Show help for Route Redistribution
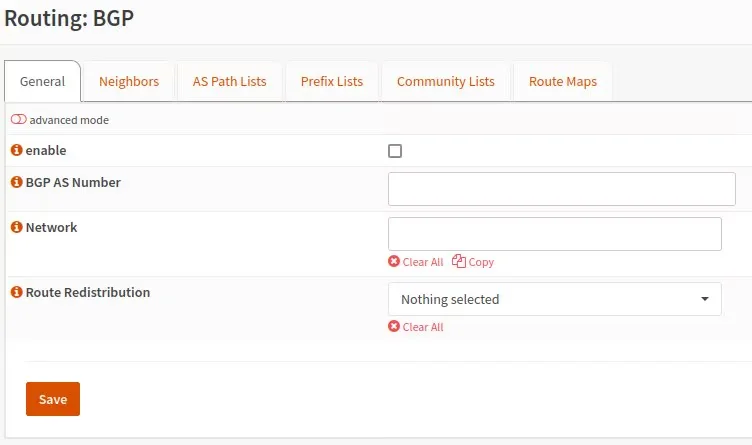The width and height of the screenshot is (752, 445). (16, 292)
